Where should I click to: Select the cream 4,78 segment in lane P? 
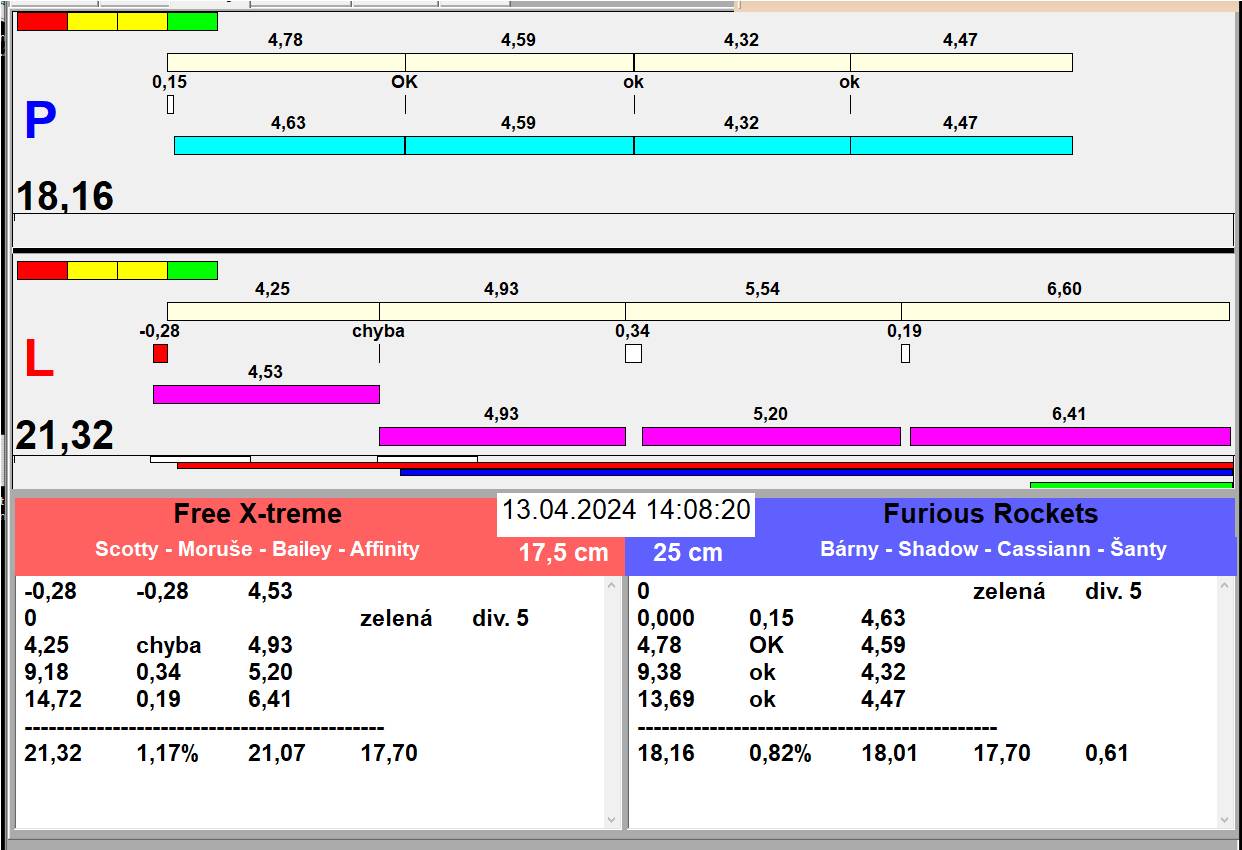[286, 63]
